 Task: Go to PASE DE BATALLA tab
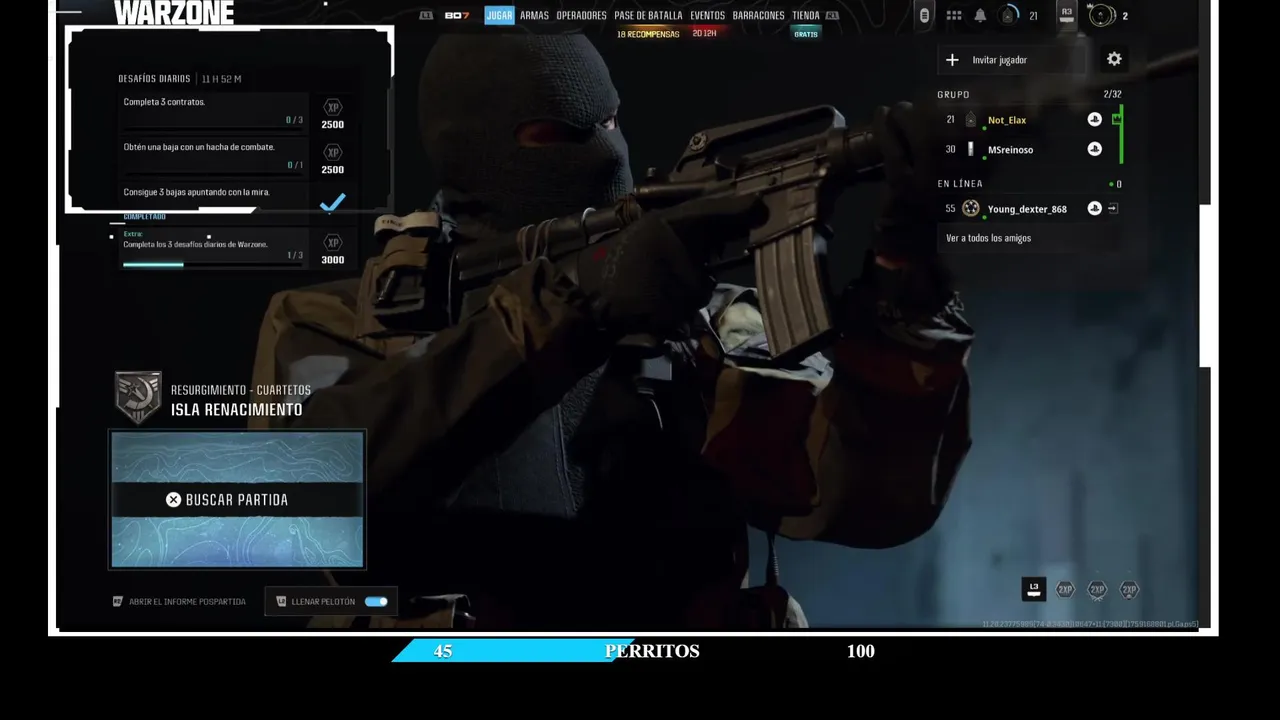pos(648,15)
